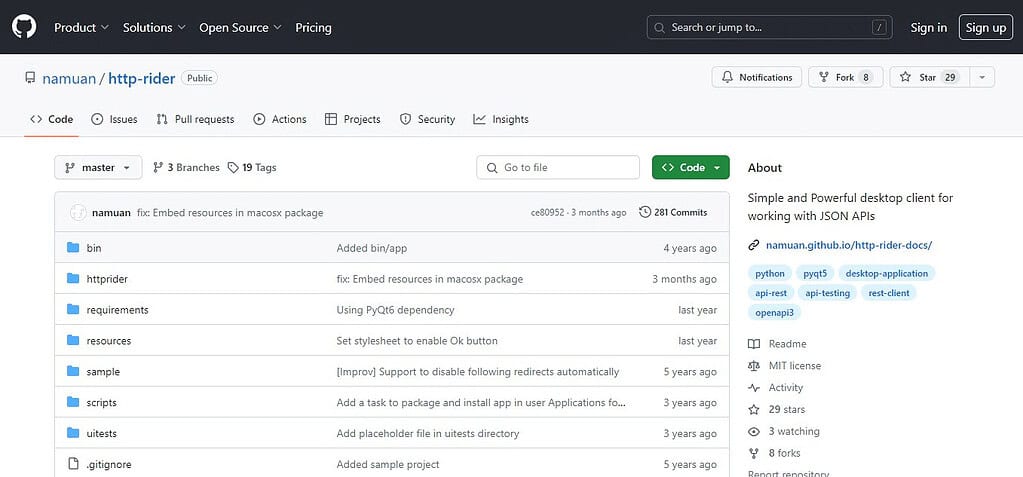This screenshot has height=477, width=1023.
Task: Select the python topic tag
Action: 770,273
